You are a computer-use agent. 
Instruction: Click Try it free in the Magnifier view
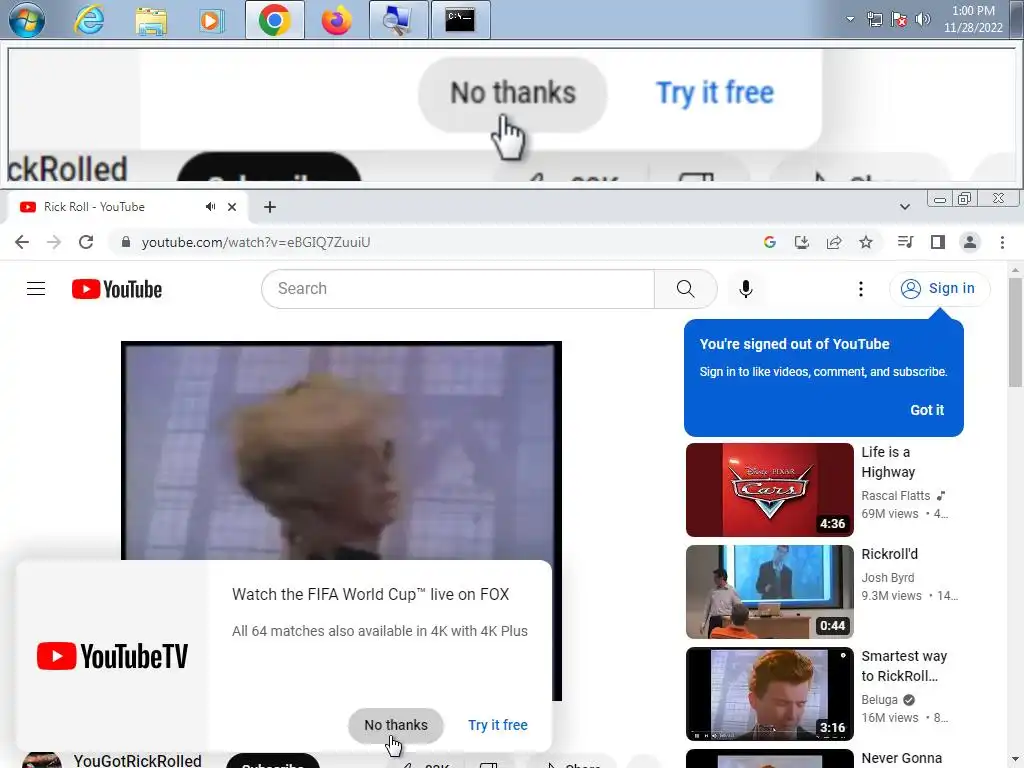tap(714, 93)
